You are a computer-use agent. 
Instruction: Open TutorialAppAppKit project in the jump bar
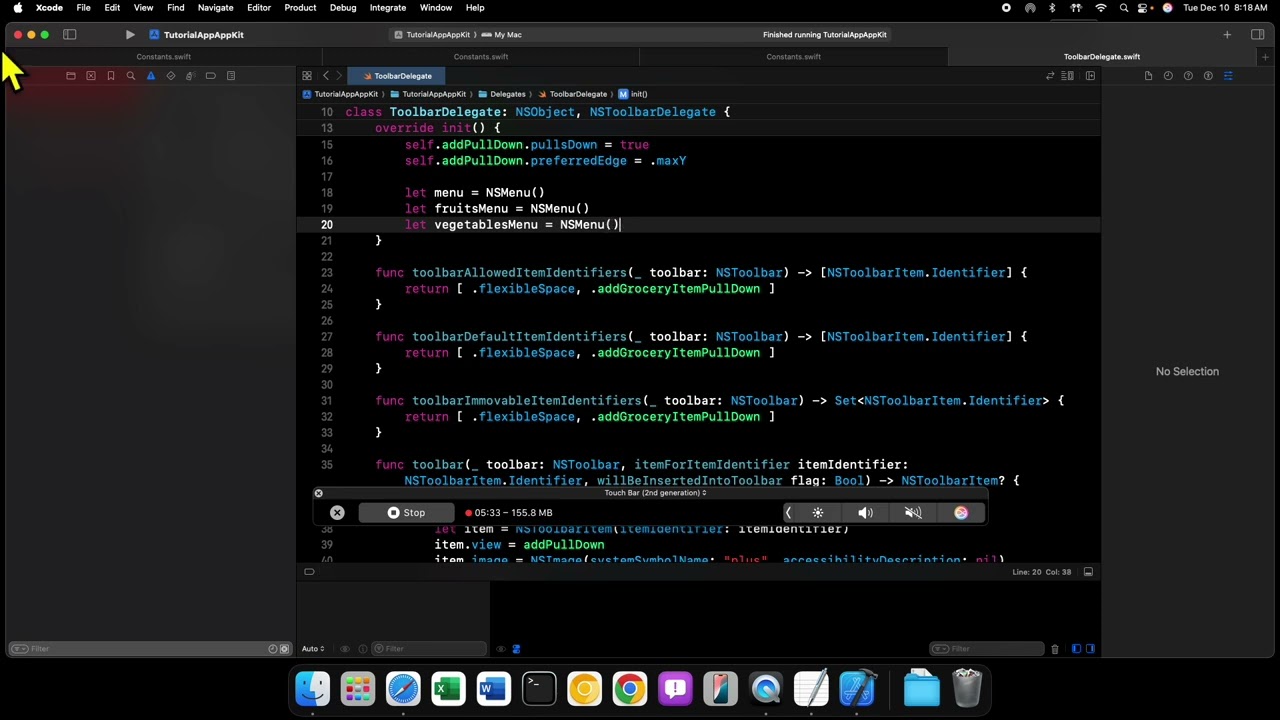click(x=340, y=94)
